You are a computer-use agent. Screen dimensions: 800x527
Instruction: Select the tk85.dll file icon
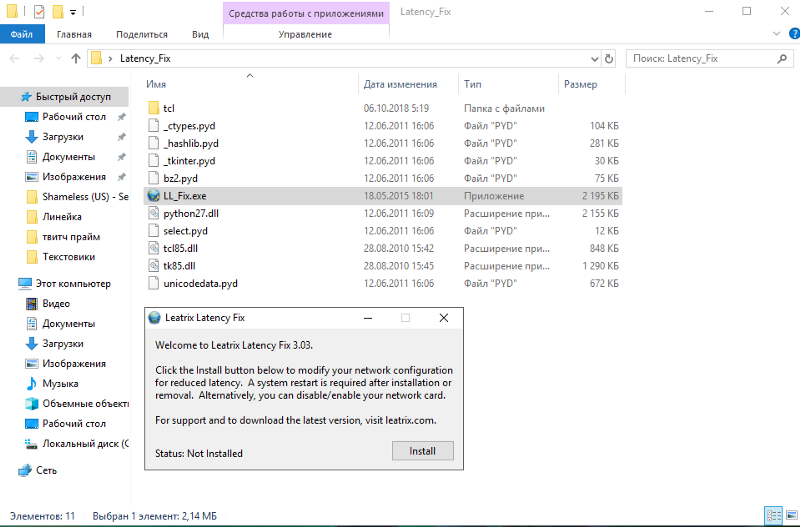(154, 266)
